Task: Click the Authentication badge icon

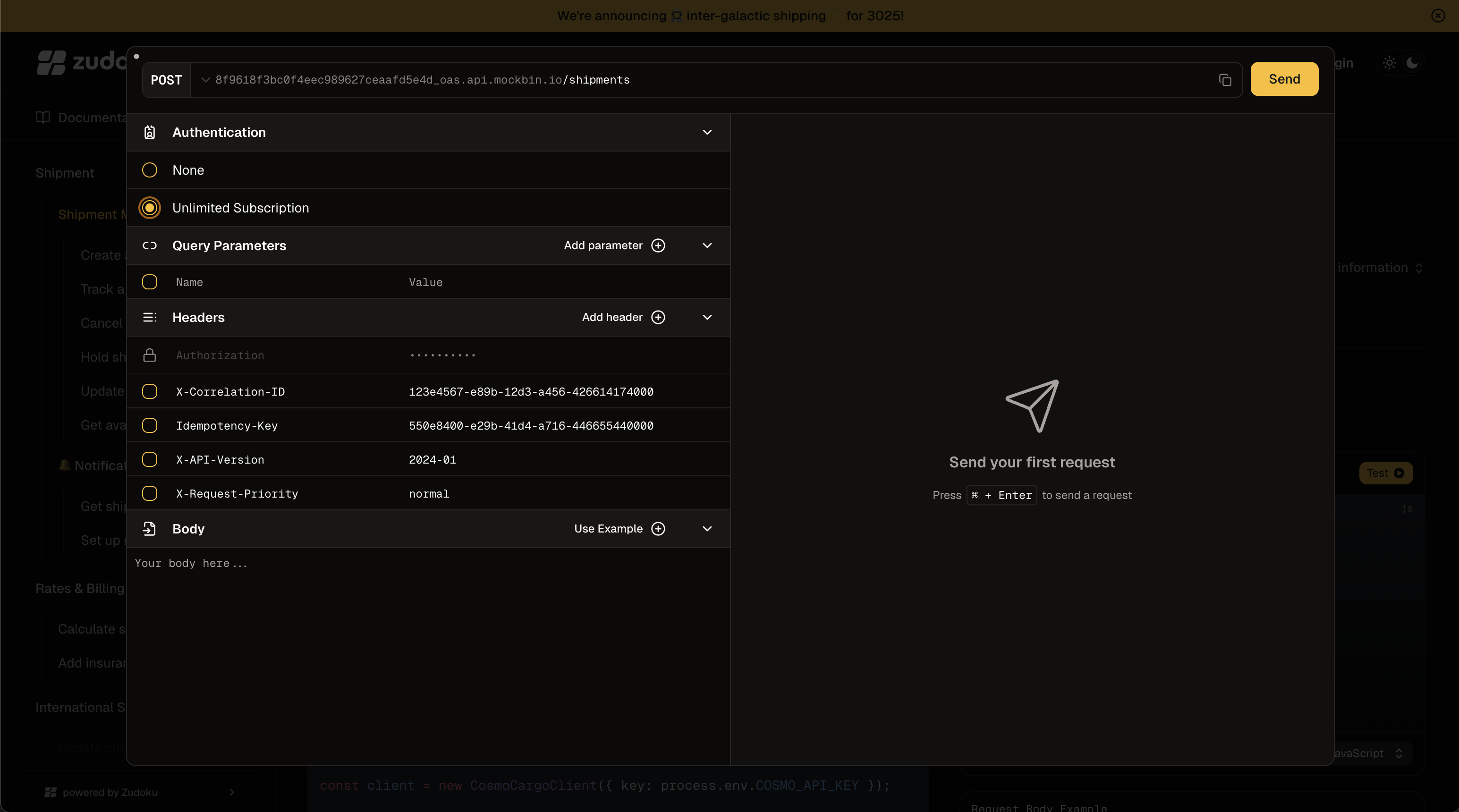Action: coord(150,132)
